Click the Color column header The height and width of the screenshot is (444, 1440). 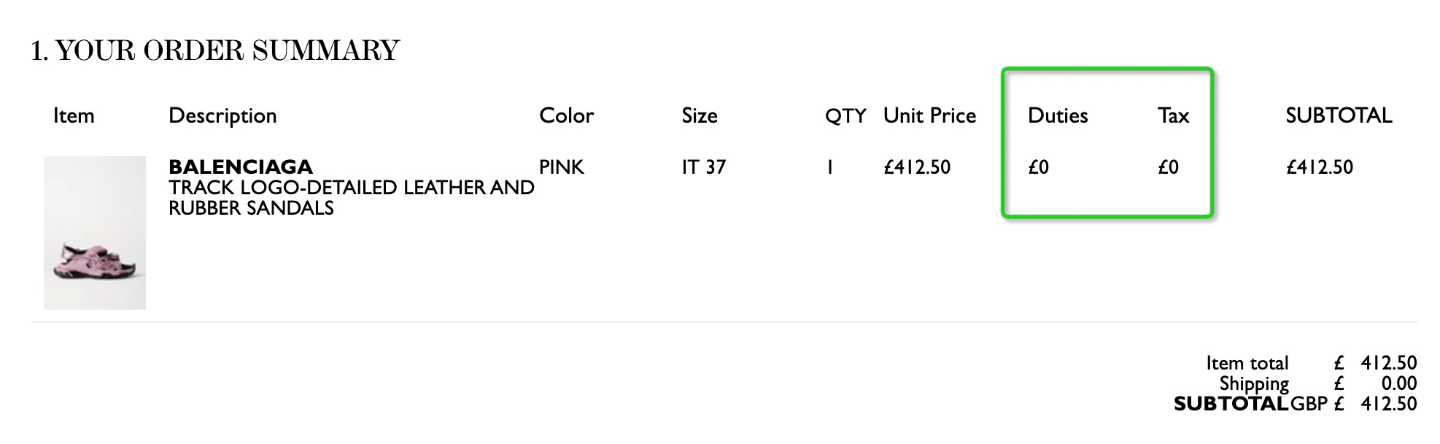pos(567,116)
